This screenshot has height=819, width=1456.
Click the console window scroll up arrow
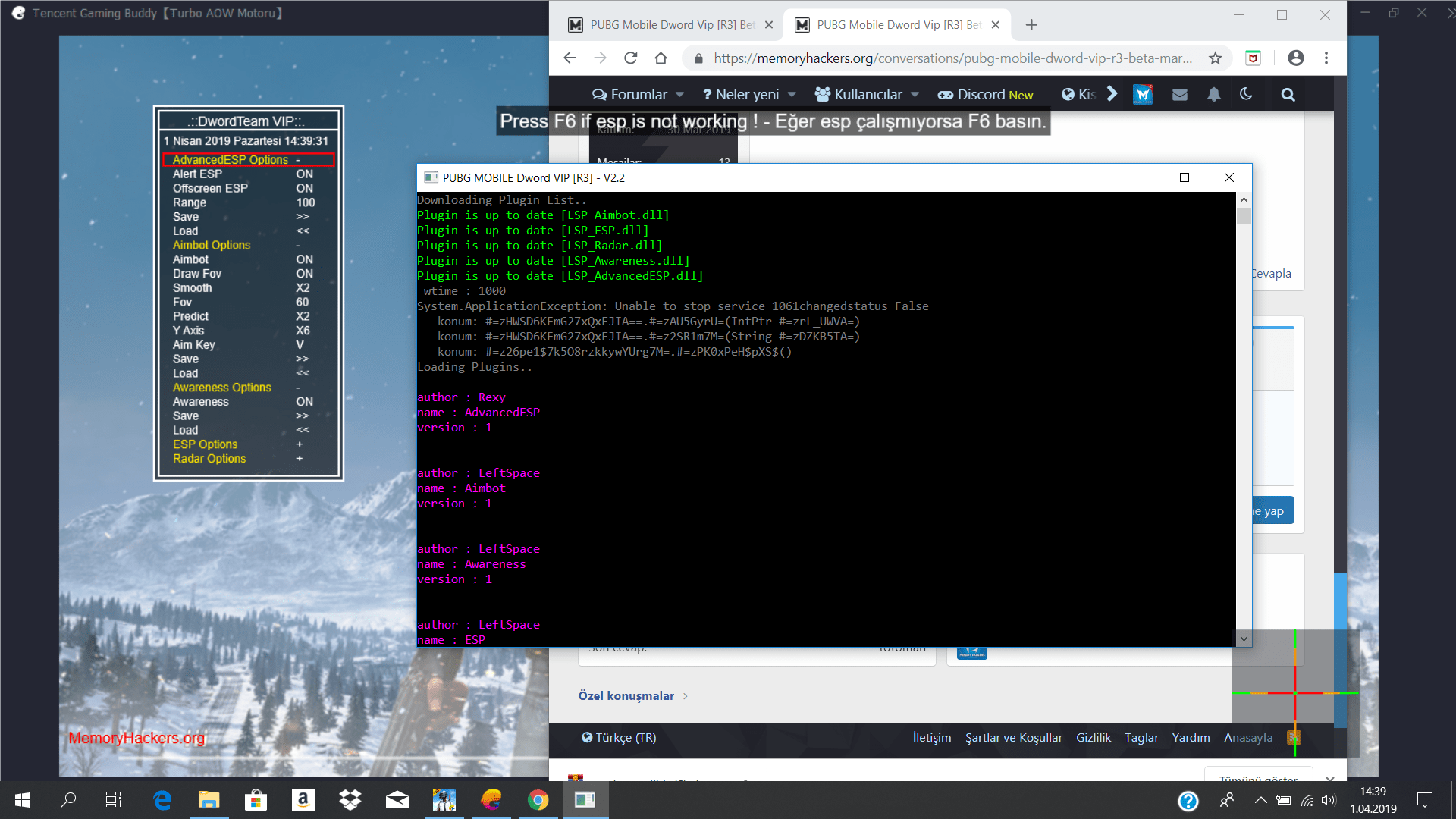pos(1244,200)
